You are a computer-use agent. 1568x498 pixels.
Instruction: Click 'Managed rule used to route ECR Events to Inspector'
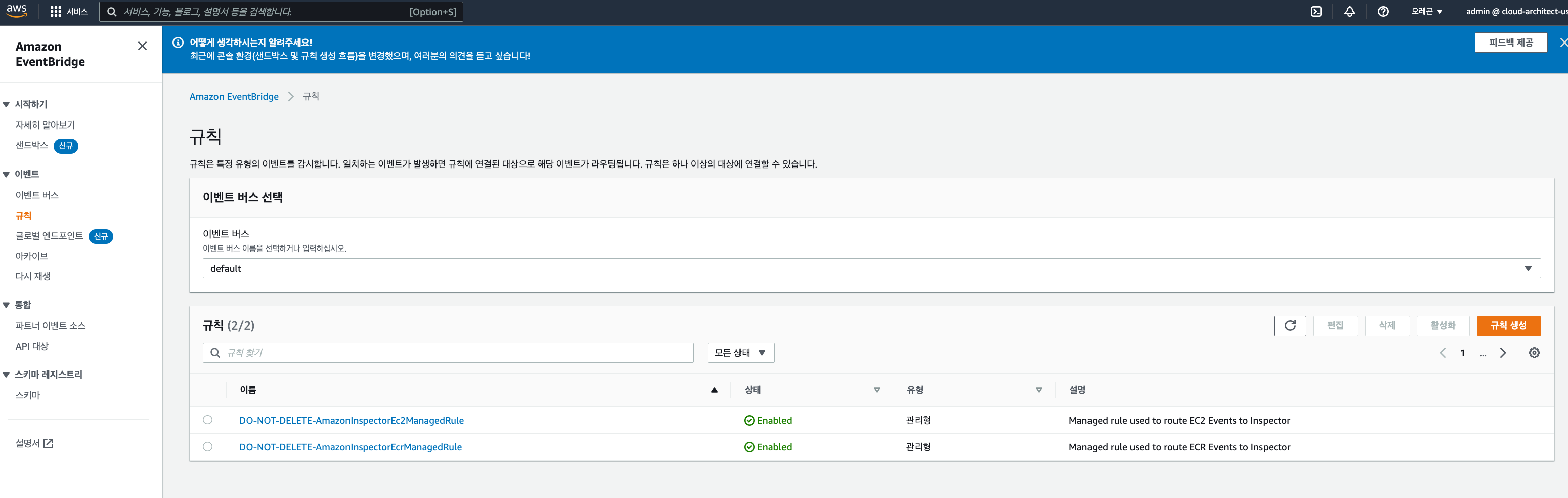tap(1179, 447)
